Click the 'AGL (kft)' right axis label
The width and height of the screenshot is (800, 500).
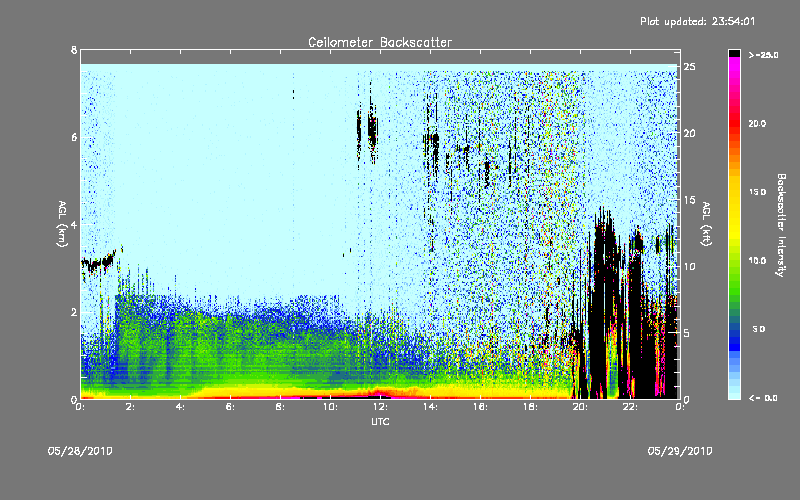[x=707, y=224]
